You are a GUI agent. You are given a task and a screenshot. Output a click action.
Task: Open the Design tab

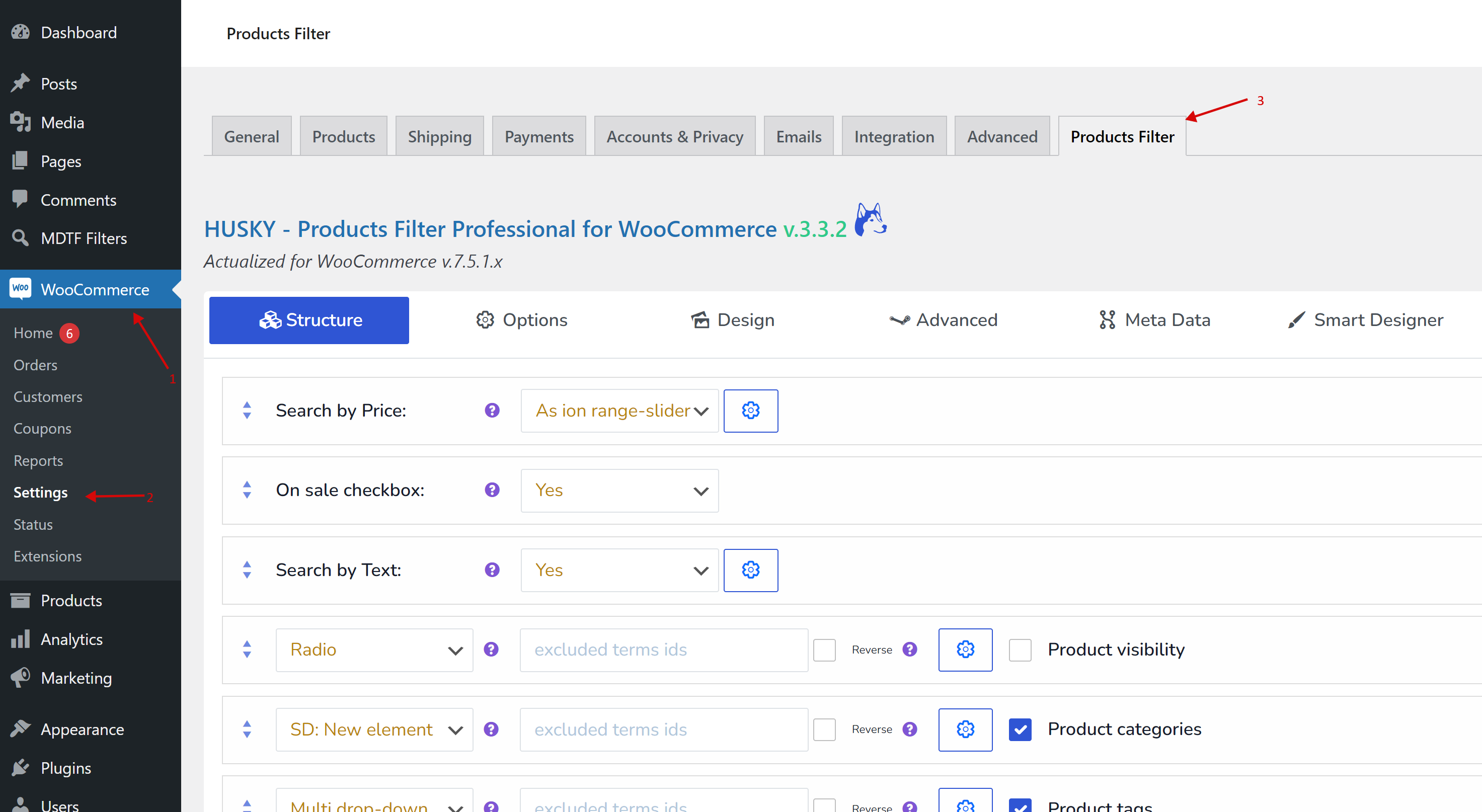(732, 320)
